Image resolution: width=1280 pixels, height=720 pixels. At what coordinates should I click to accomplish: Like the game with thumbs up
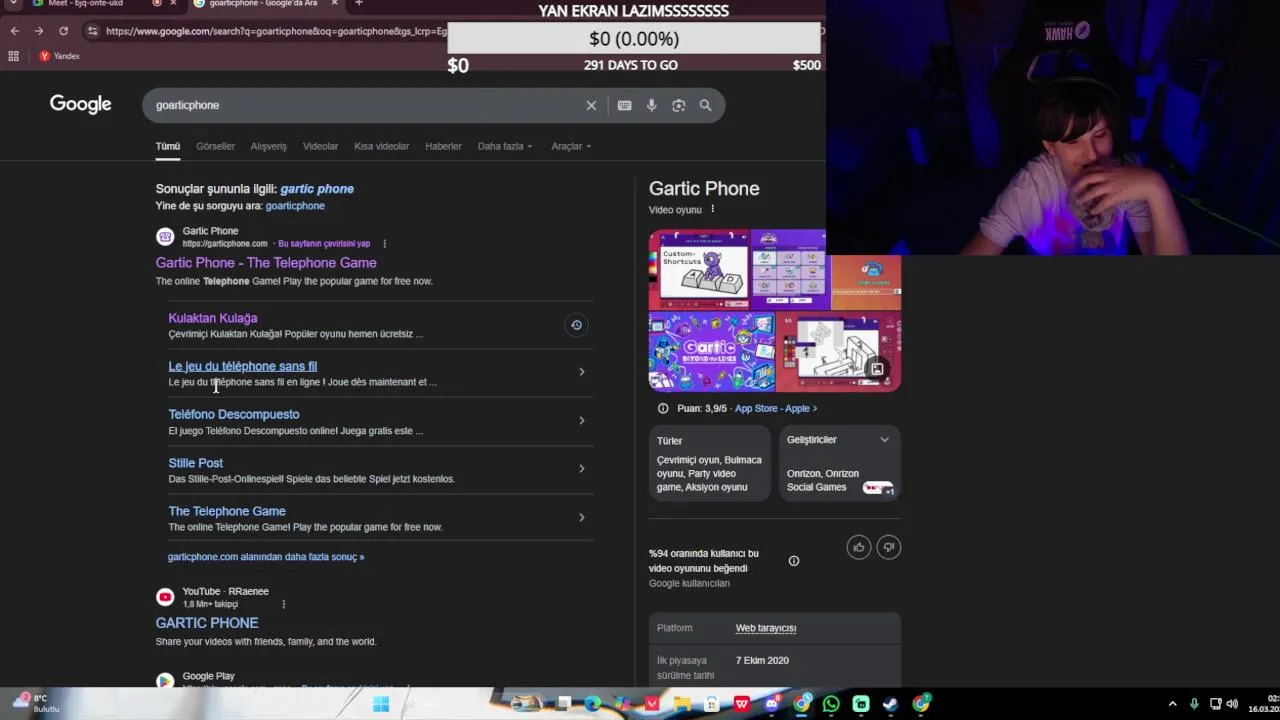point(859,547)
